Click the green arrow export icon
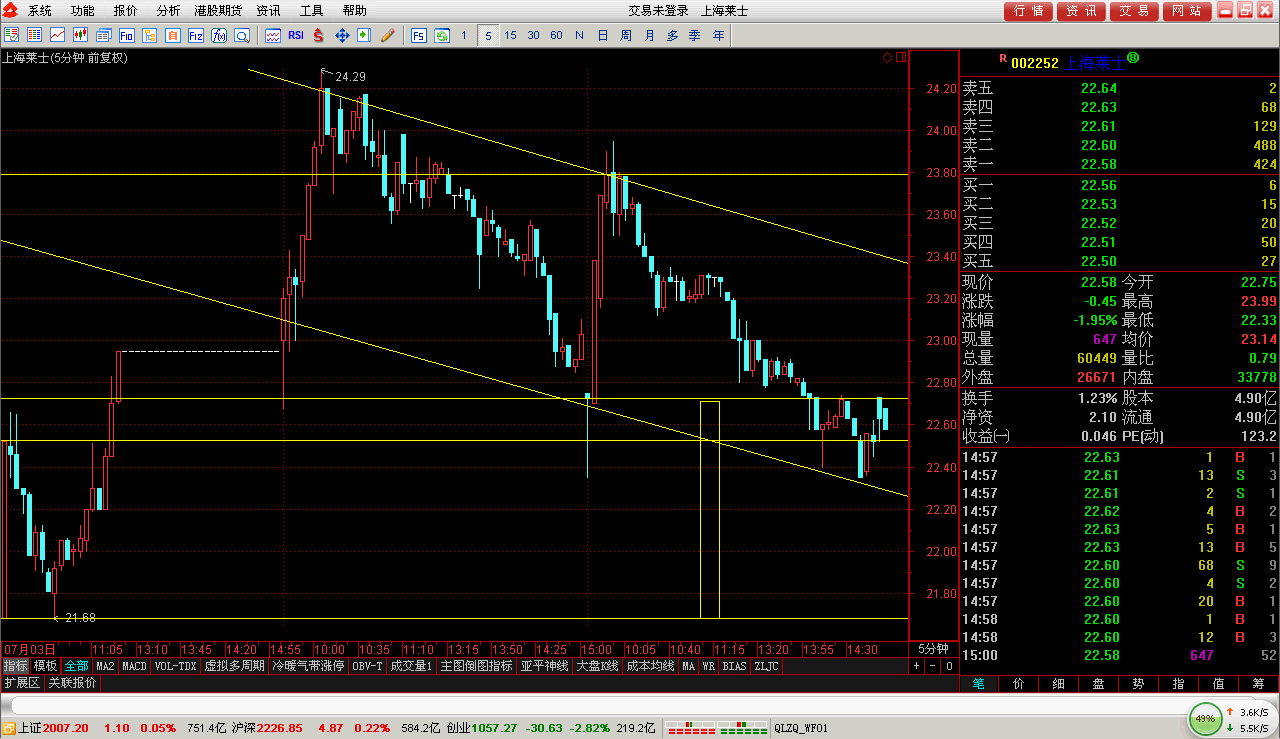Viewport: 1280px width, 739px height. (x=364, y=35)
